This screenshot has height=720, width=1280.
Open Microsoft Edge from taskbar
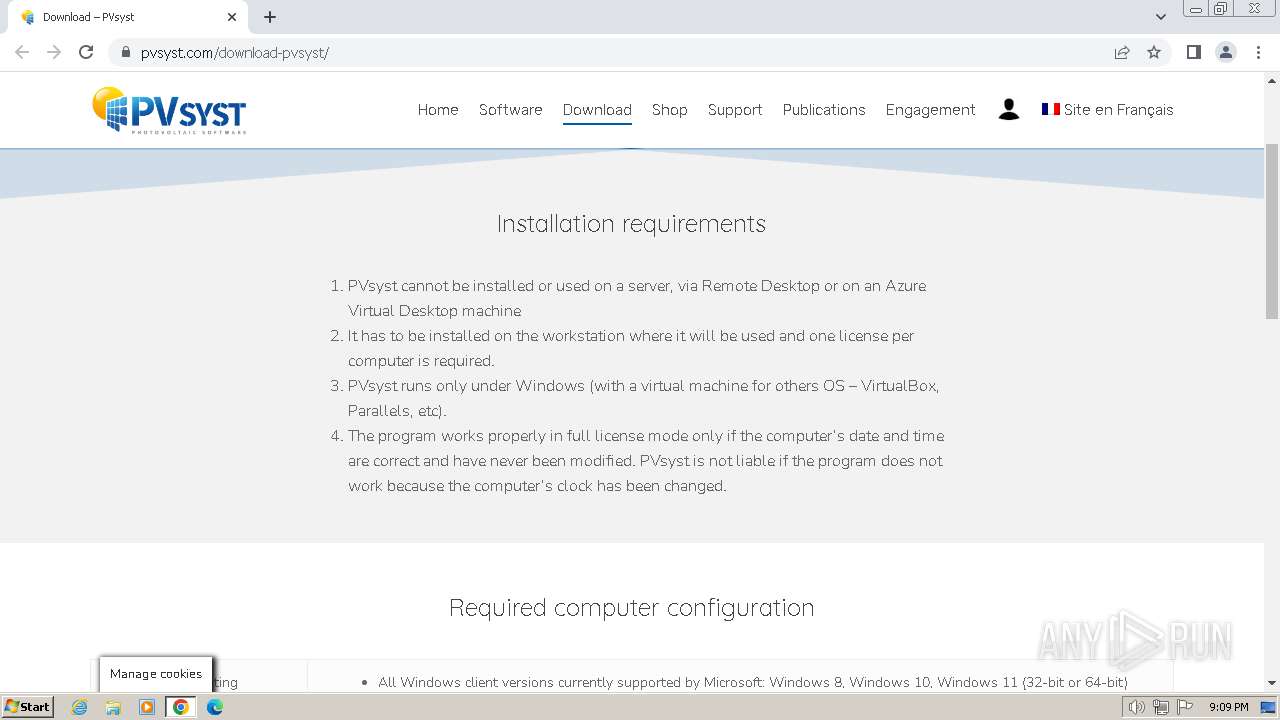point(215,707)
